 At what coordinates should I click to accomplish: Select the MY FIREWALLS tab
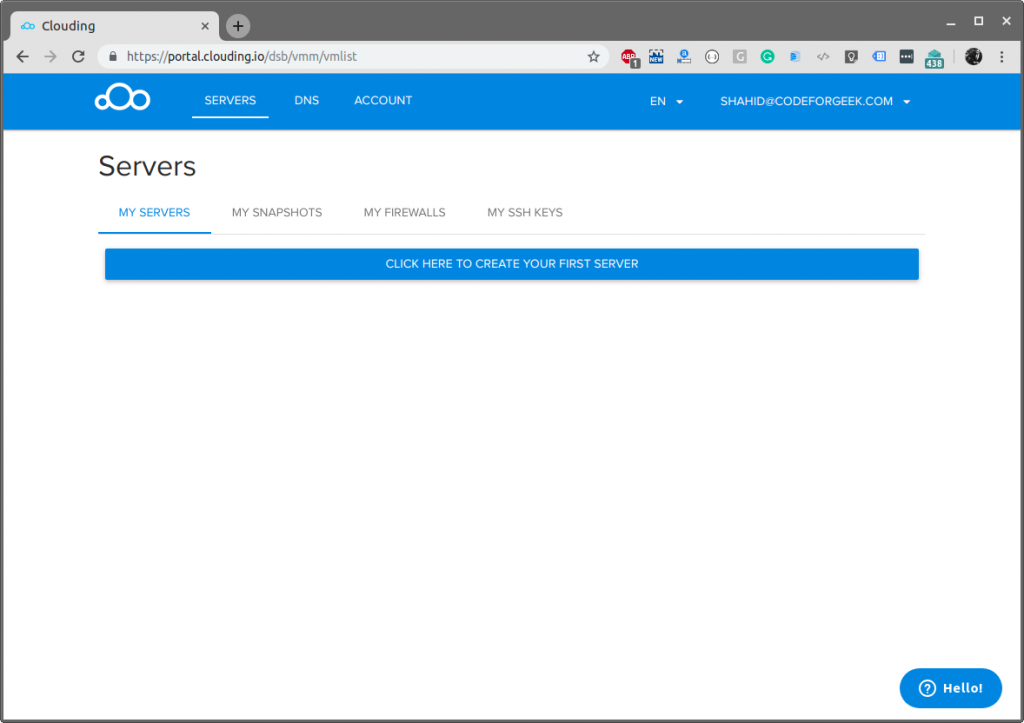coord(404,212)
